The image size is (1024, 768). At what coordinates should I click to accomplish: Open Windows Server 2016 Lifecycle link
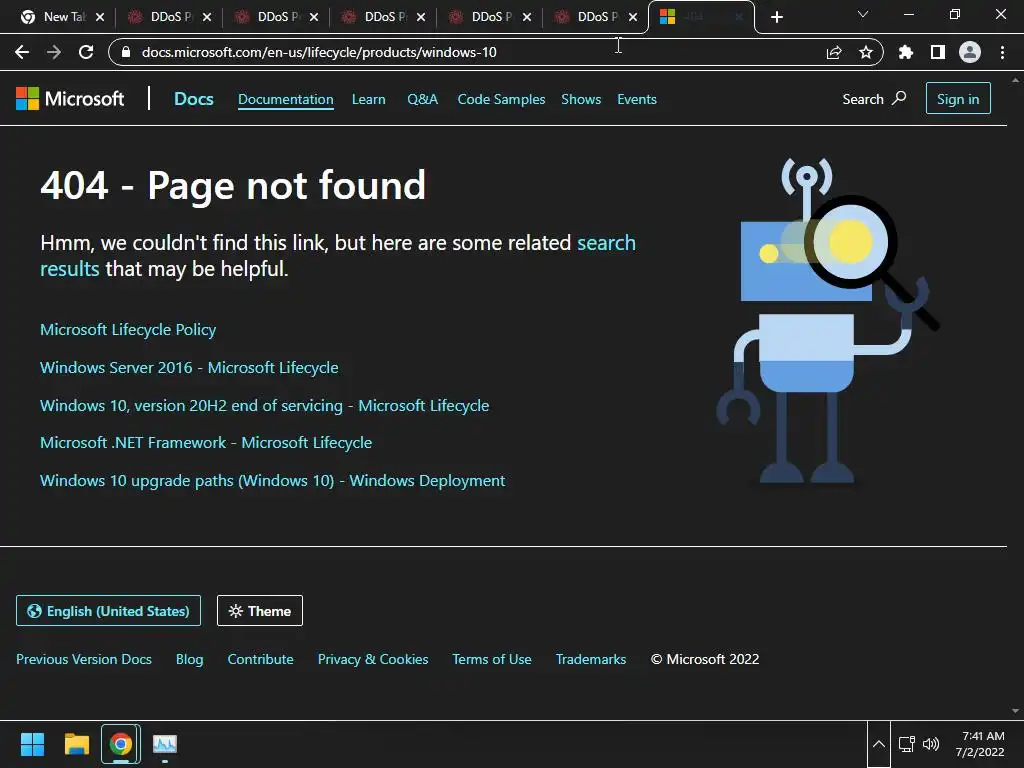click(189, 368)
